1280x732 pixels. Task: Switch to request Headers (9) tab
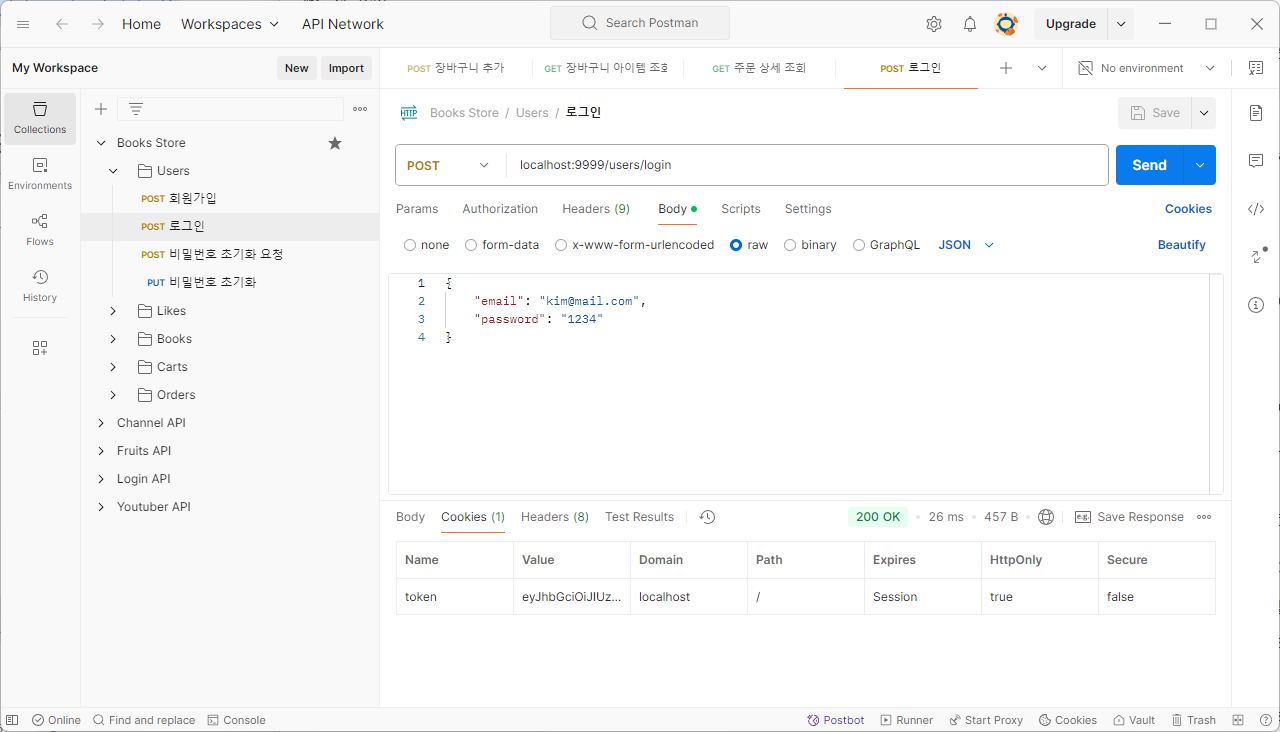(596, 209)
